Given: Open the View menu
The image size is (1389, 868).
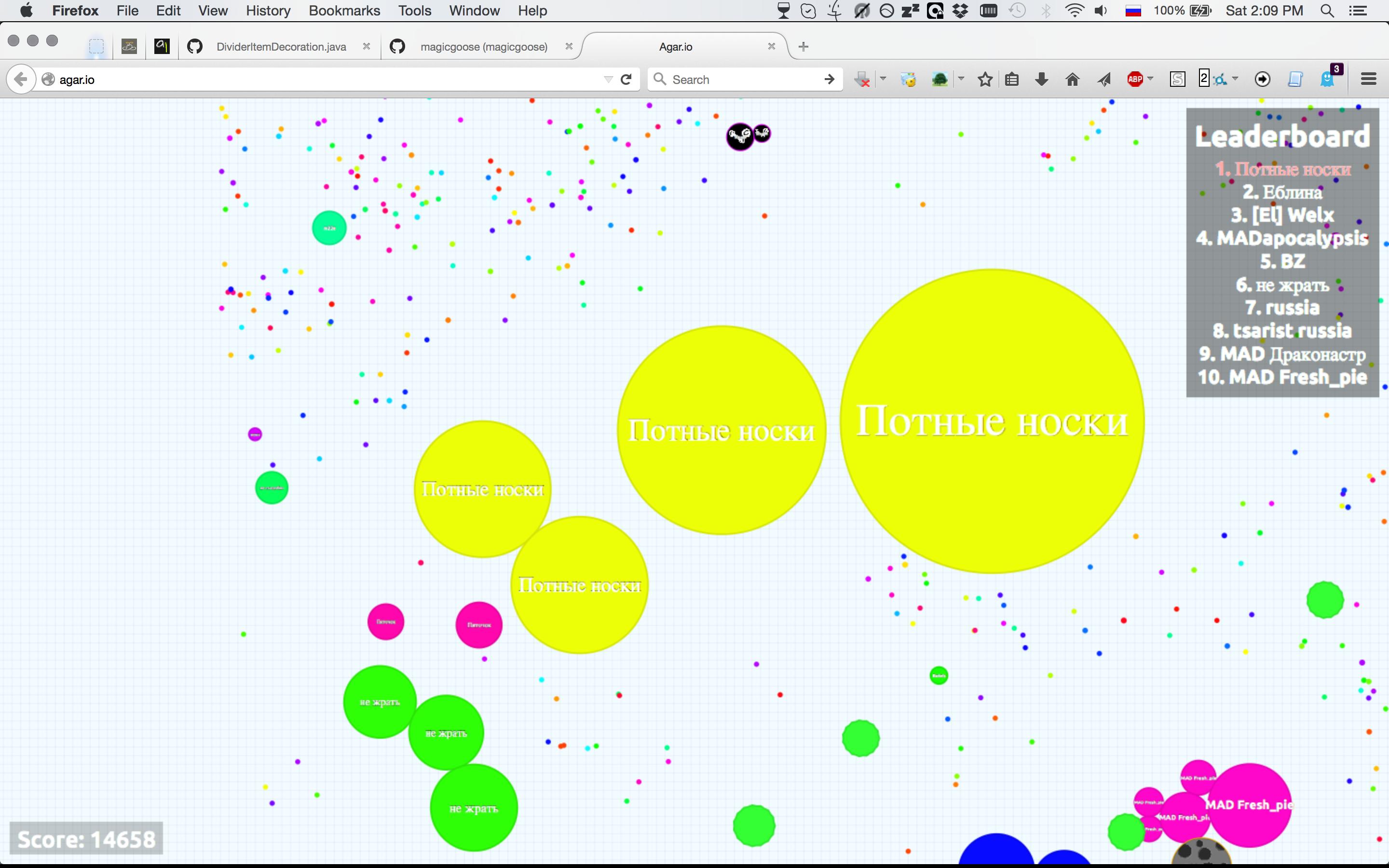Looking at the screenshot, I should (x=213, y=10).
